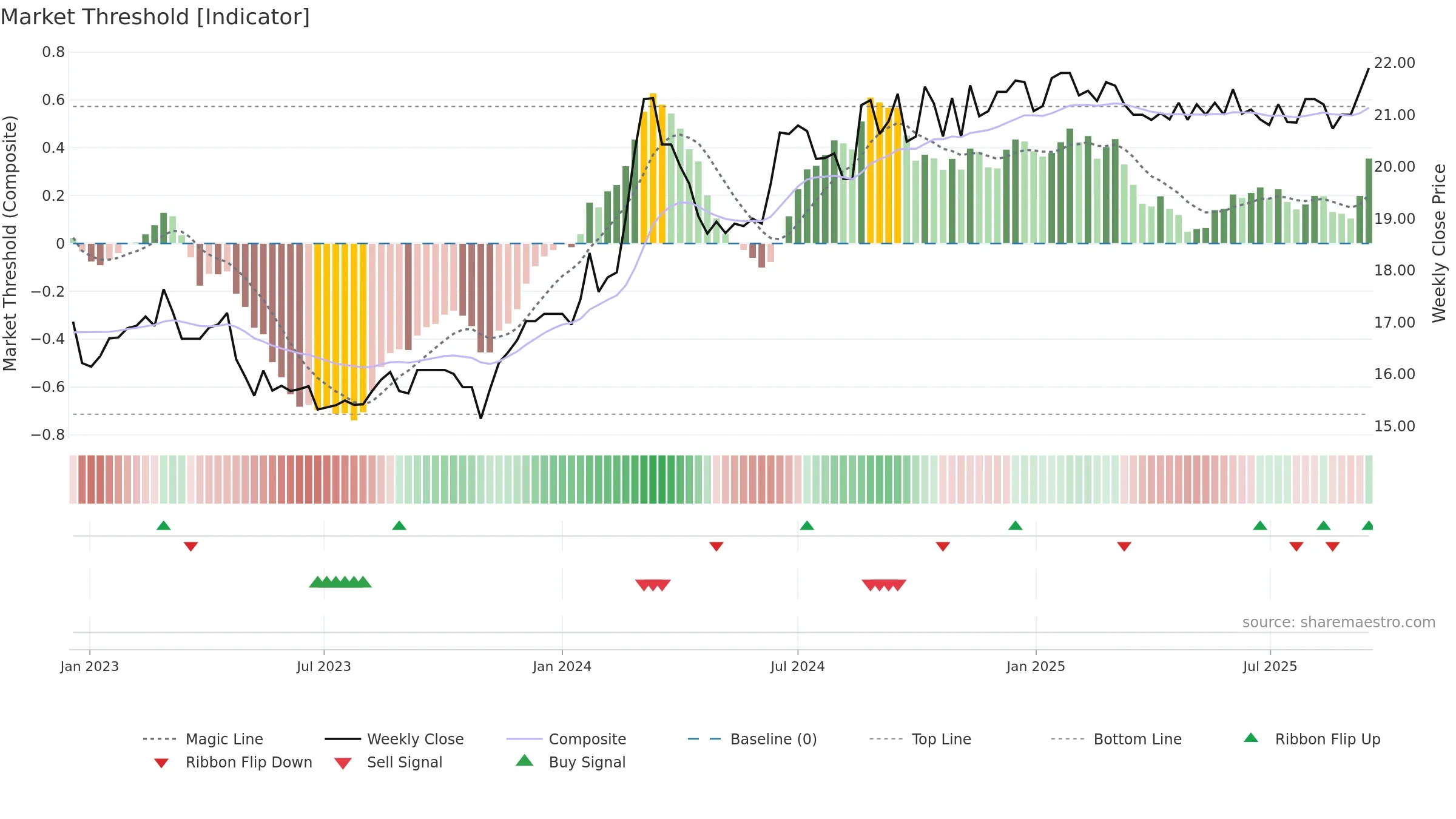Click the blue dashed swatch beside Baseline (0)

(705, 739)
